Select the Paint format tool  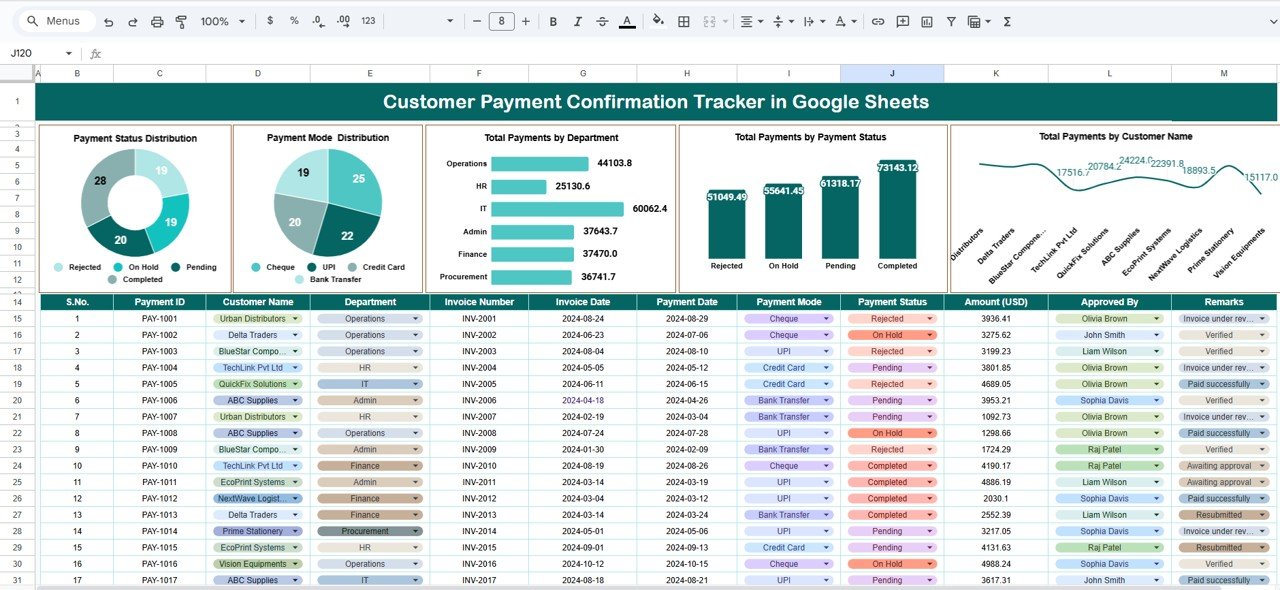pyautogui.click(x=181, y=20)
